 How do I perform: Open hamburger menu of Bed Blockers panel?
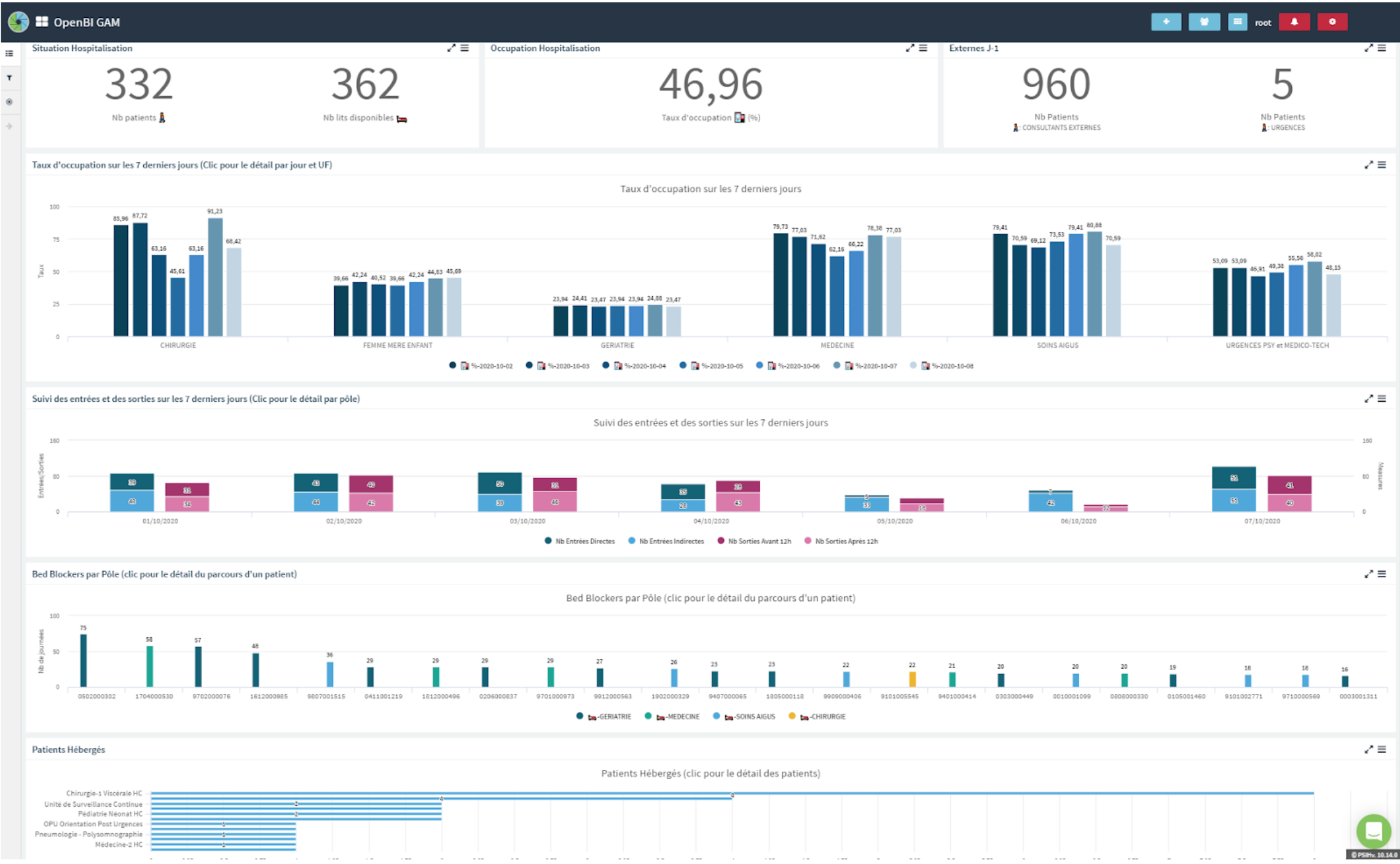click(1382, 574)
